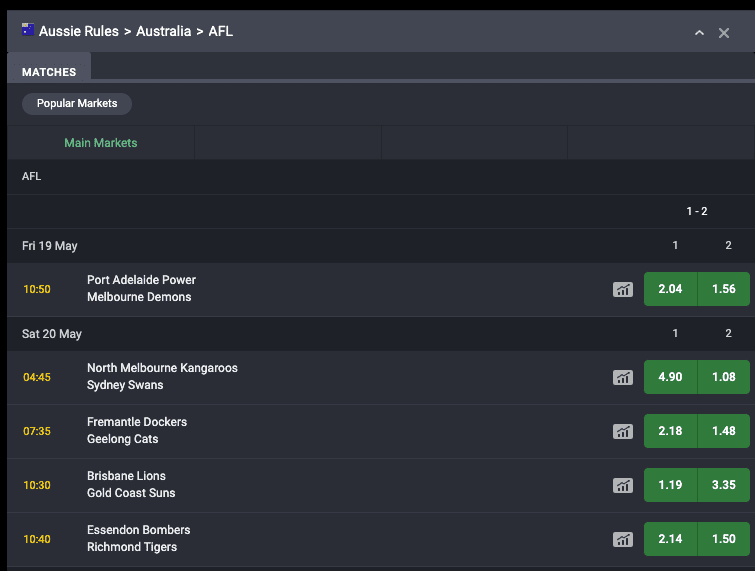Viewport: 755px width, 571px height.
Task: Open stats icon for Brisbane Lions match
Action: (x=623, y=485)
